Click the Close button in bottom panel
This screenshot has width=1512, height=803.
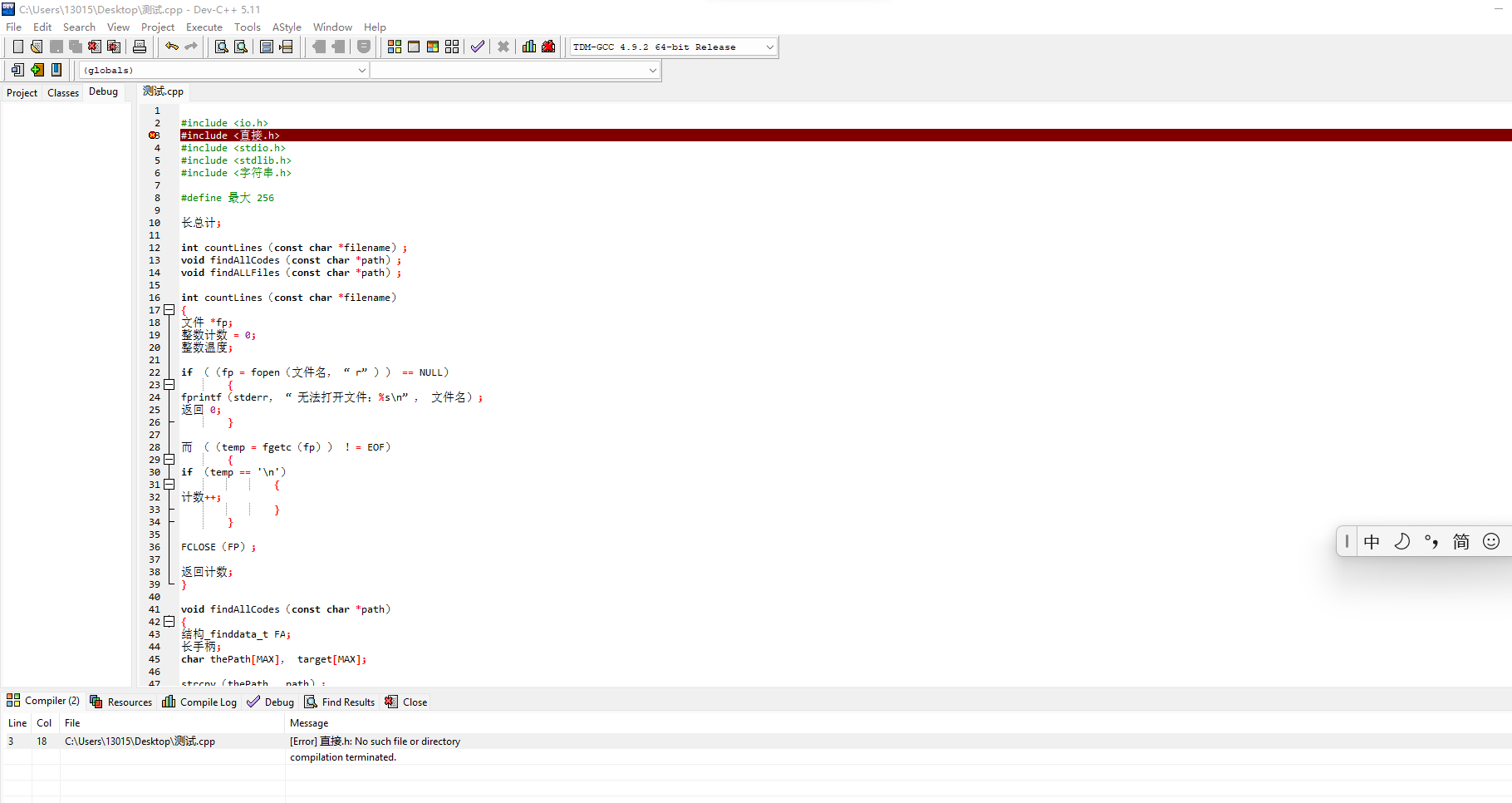click(406, 702)
